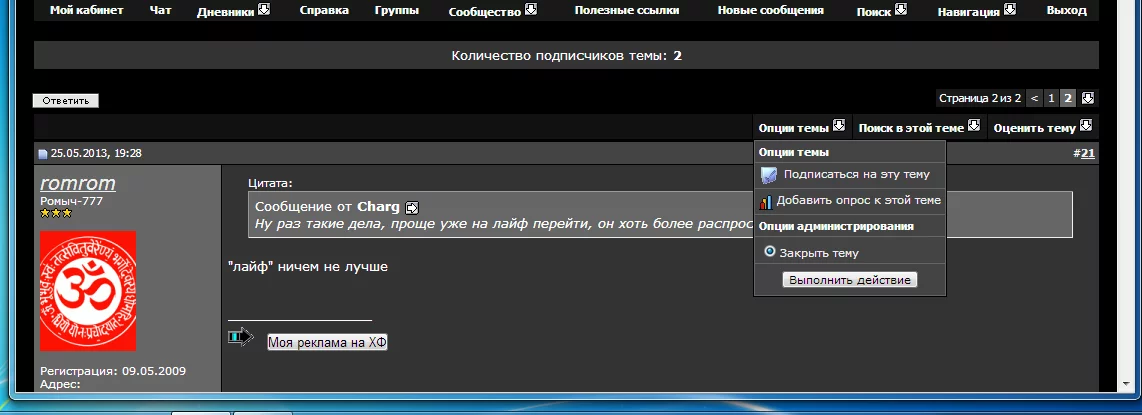The height and width of the screenshot is (415, 1142).
Task: Click the arrow icon in romrom's signature
Action: (x=240, y=337)
